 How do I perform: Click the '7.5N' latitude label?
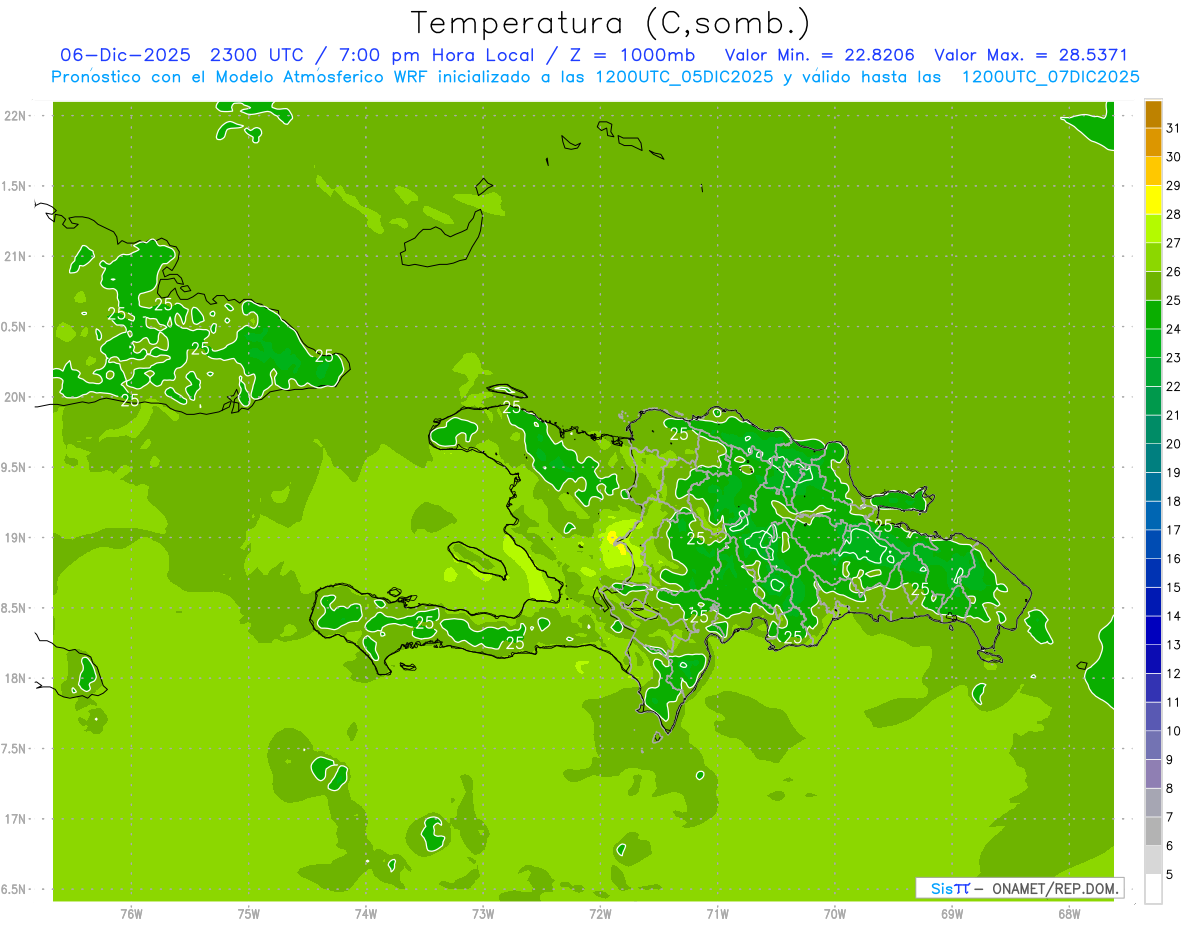tap(16, 749)
